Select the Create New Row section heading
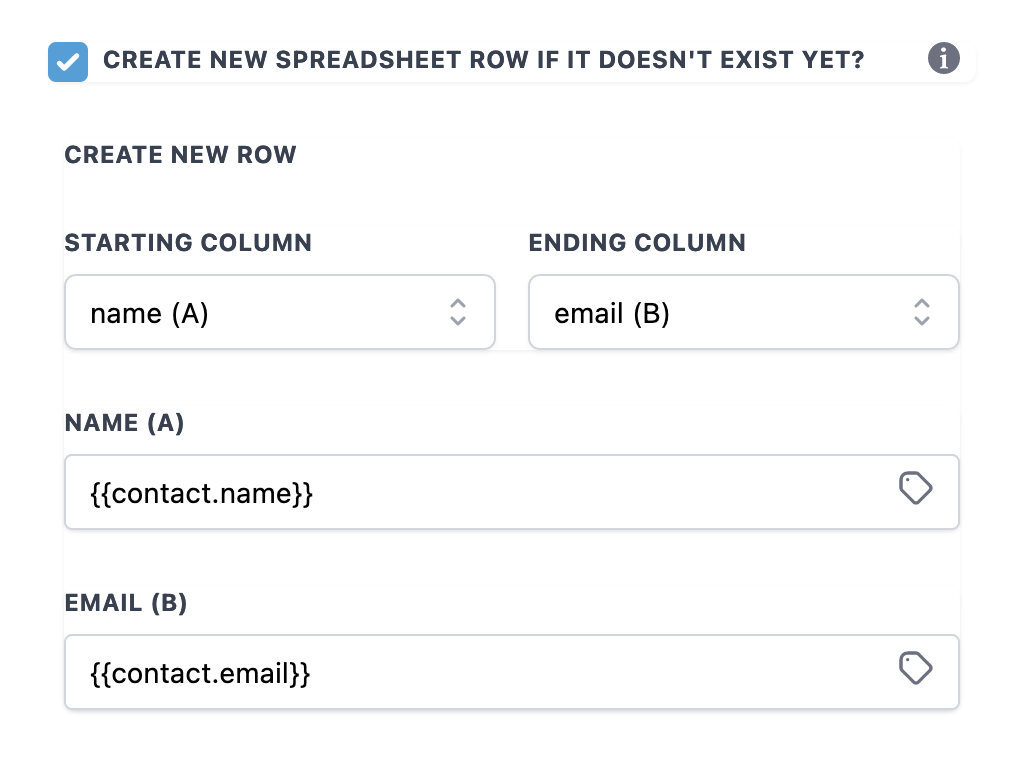The height and width of the screenshot is (760, 1014). click(x=180, y=155)
